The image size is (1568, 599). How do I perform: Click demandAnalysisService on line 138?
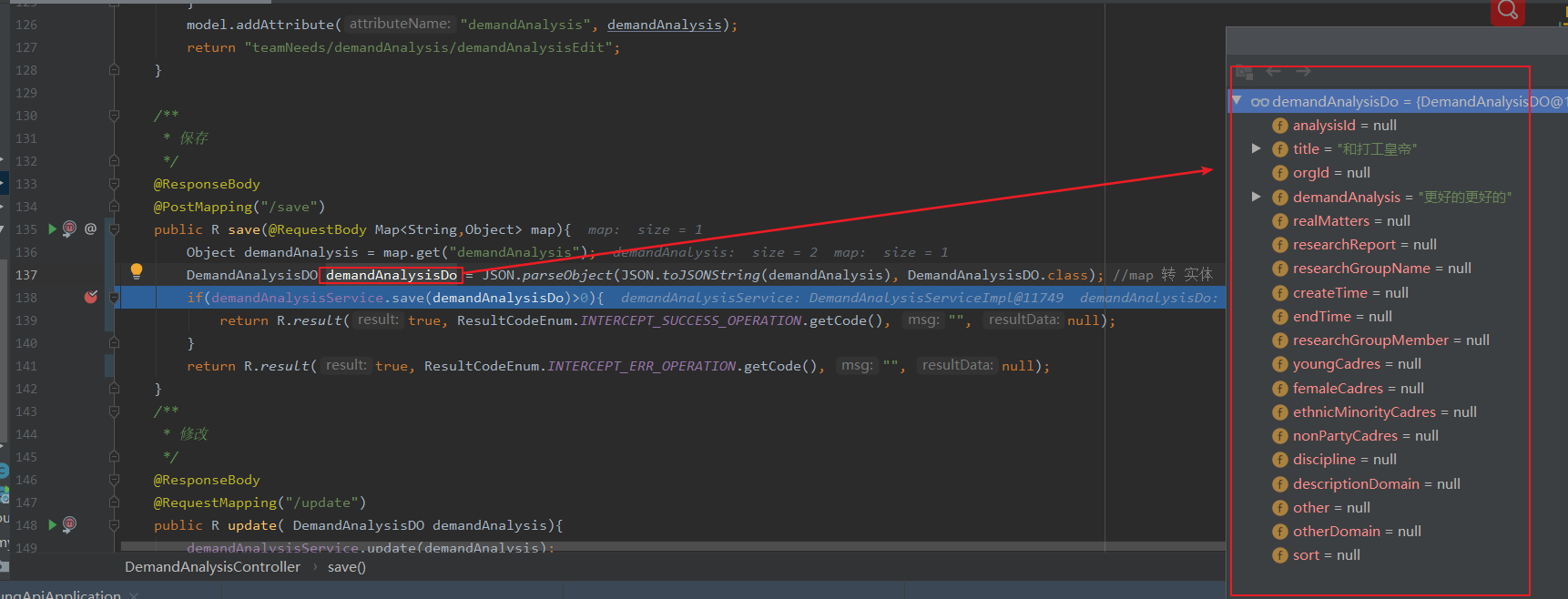pyautogui.click(x=297, y=298)
